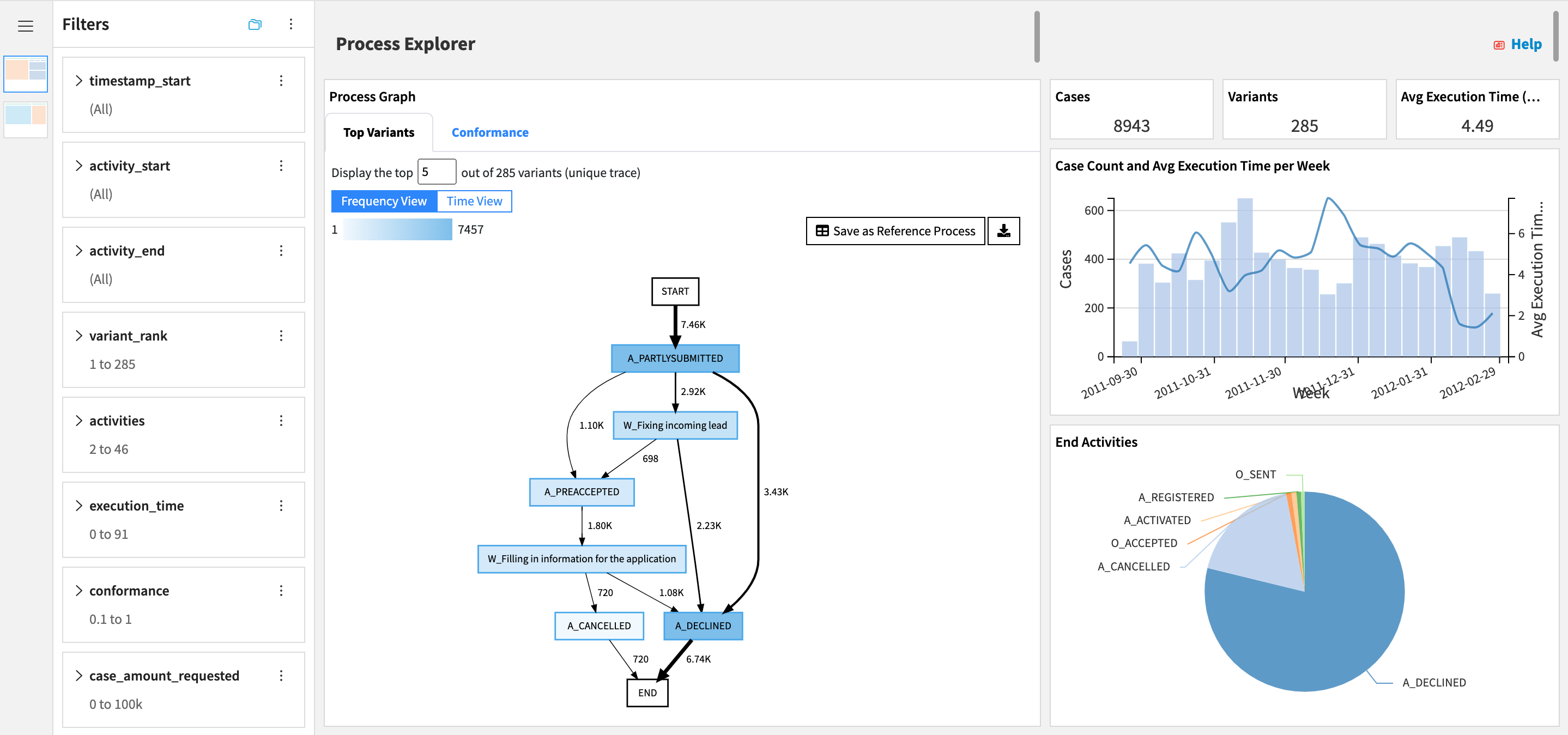The width and height of the screenshot is (1568, 735).
Task: Open the saved filters folder icon
Action: click(x=255, y=25)
